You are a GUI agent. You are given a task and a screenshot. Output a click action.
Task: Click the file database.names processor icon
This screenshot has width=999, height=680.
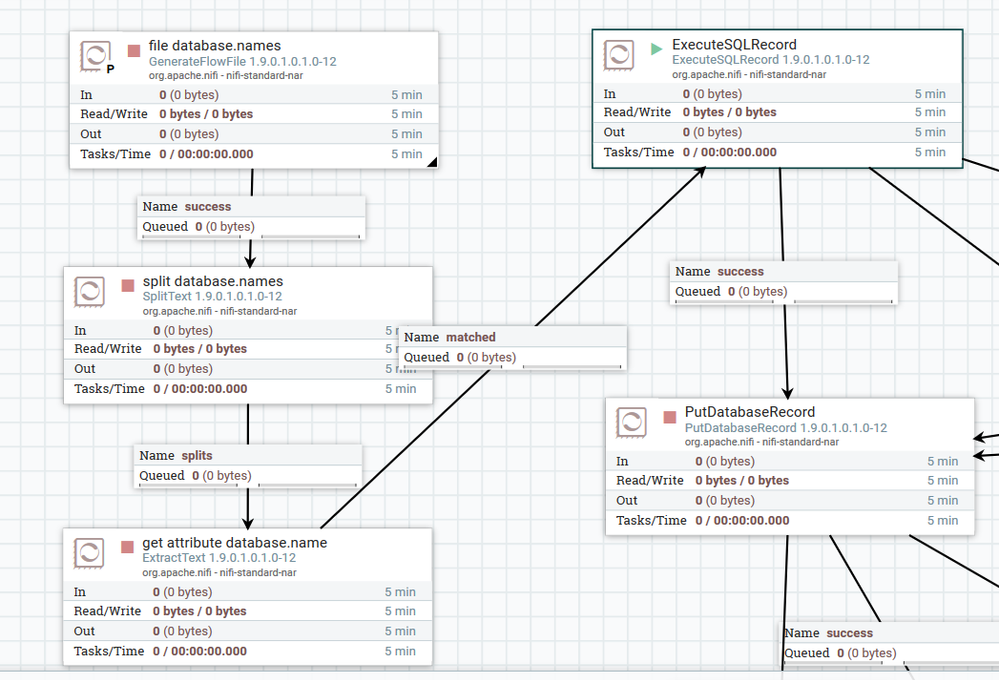click(96, 56)
